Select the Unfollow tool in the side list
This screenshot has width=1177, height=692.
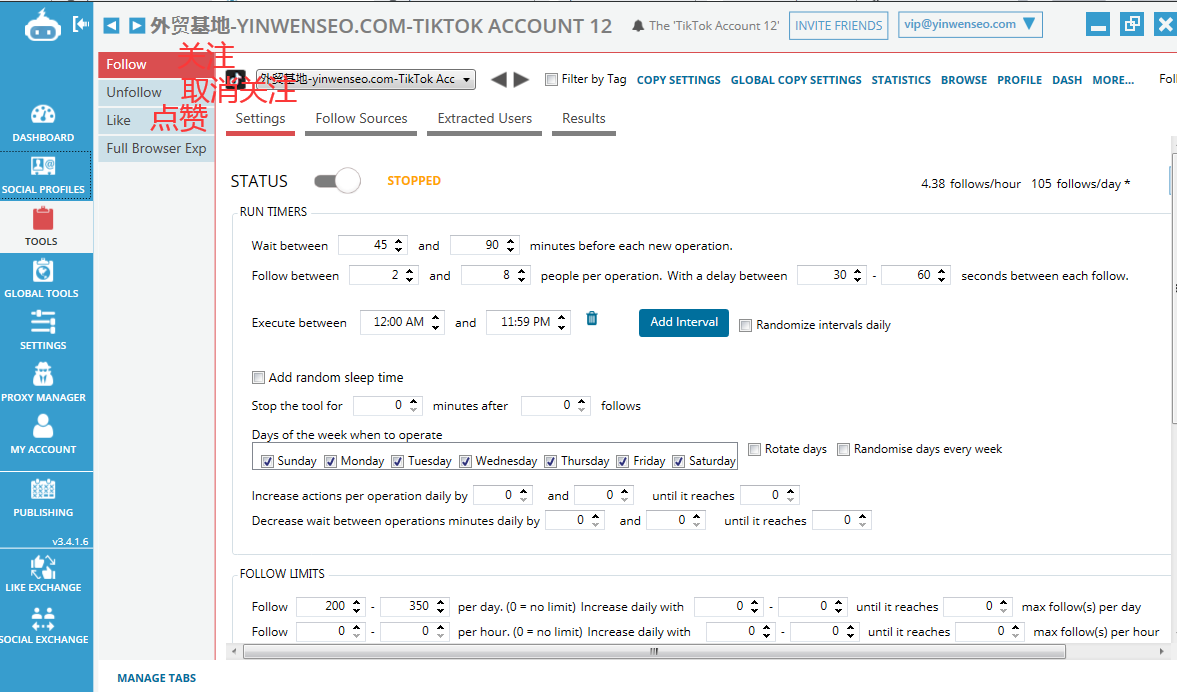click(x=135, y=92)
